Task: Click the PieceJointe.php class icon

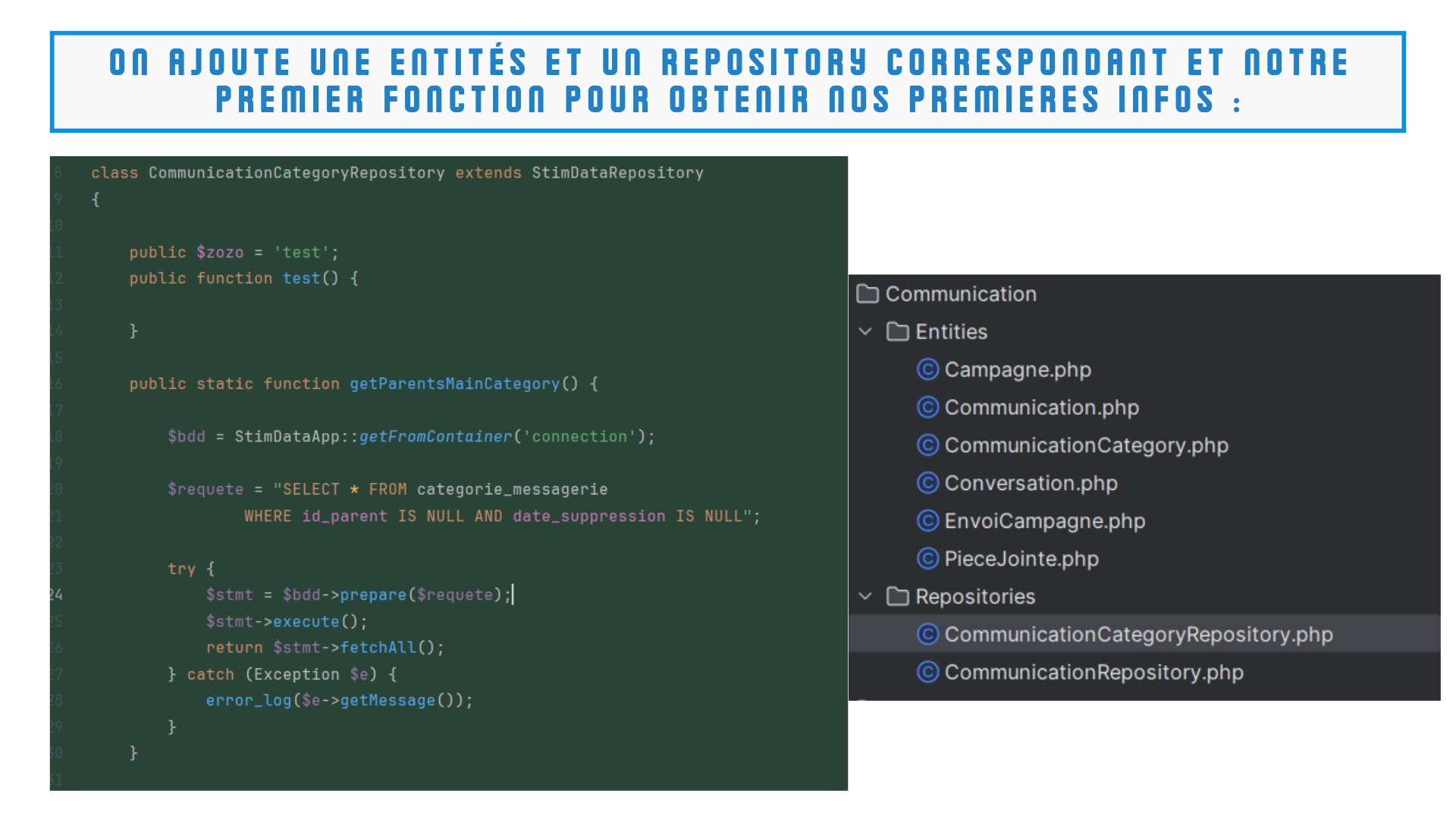Action: click(x=927, y=559)
